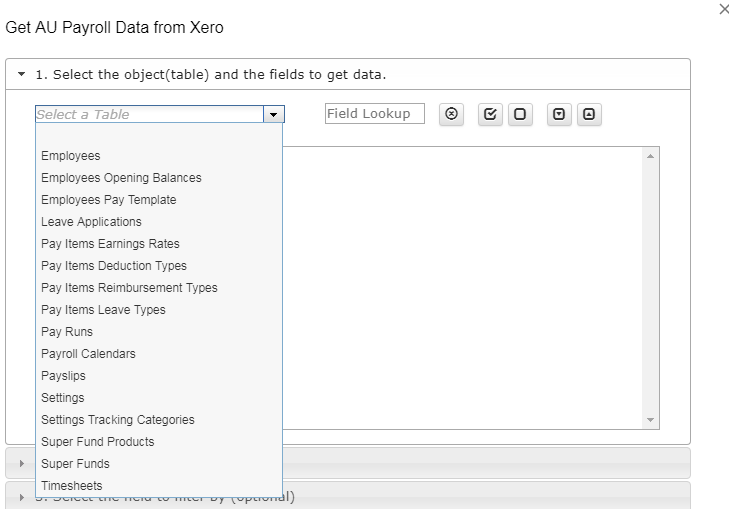Select Payroll Calendars table option
Image resolution: width=729 pixels, height=509 pixels.
point(88,354)
